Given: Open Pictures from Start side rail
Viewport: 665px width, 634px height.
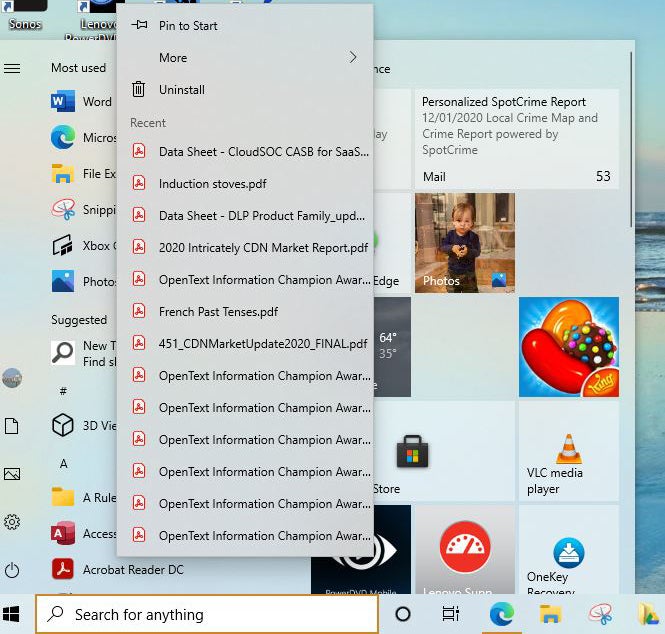Looking at the screenshot, I should click(12, 474).
